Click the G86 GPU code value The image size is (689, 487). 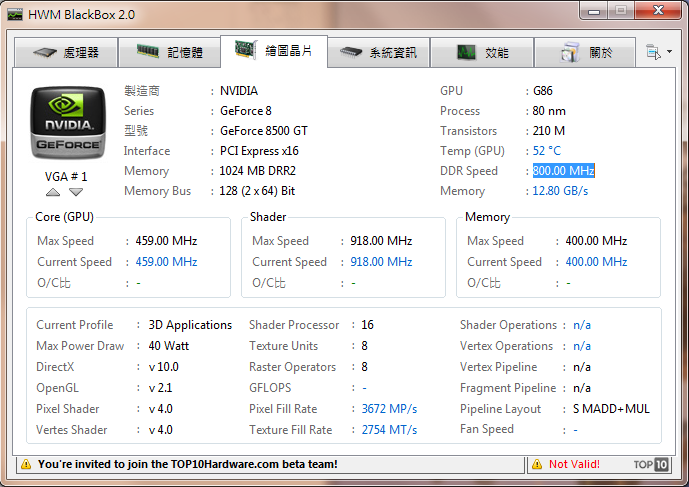tap(543, 91)
